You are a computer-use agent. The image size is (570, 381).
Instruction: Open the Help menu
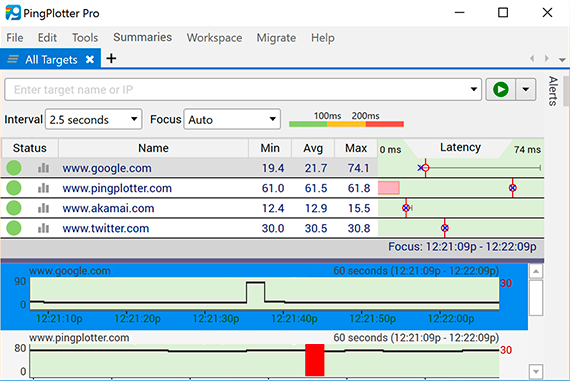click(x=322, y=37)
